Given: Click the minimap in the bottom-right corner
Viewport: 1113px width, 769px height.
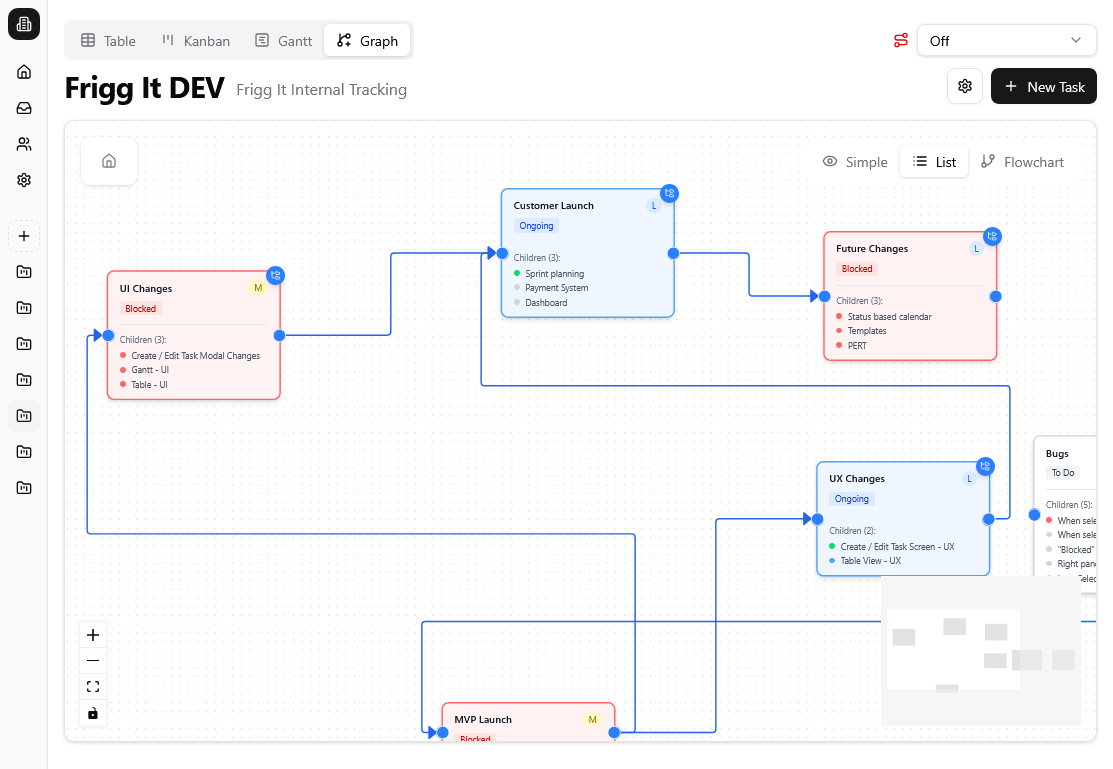Looking at the screenshot, I should [980, 651].
